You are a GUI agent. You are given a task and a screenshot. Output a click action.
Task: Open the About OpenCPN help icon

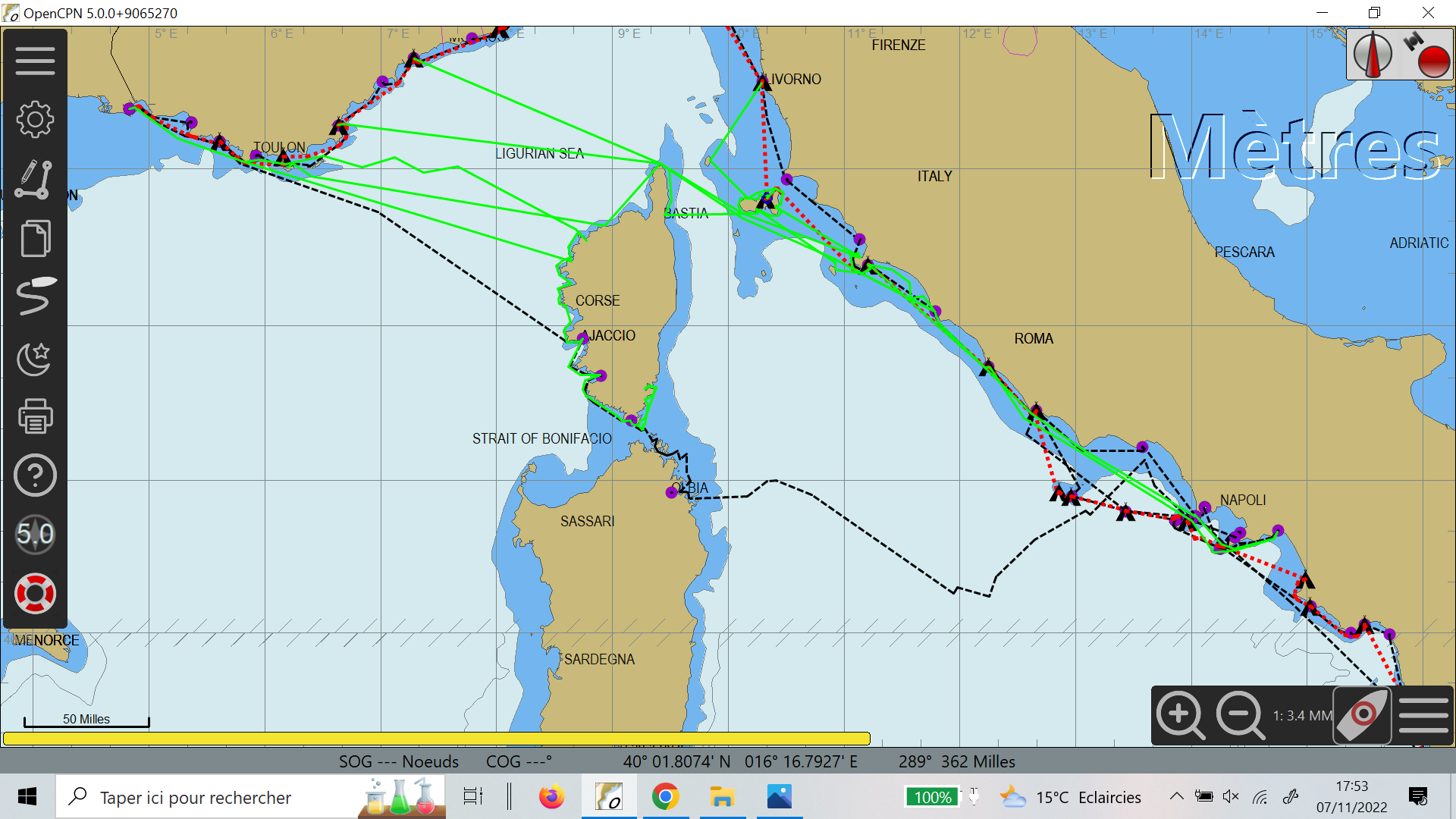click(35, 475)
